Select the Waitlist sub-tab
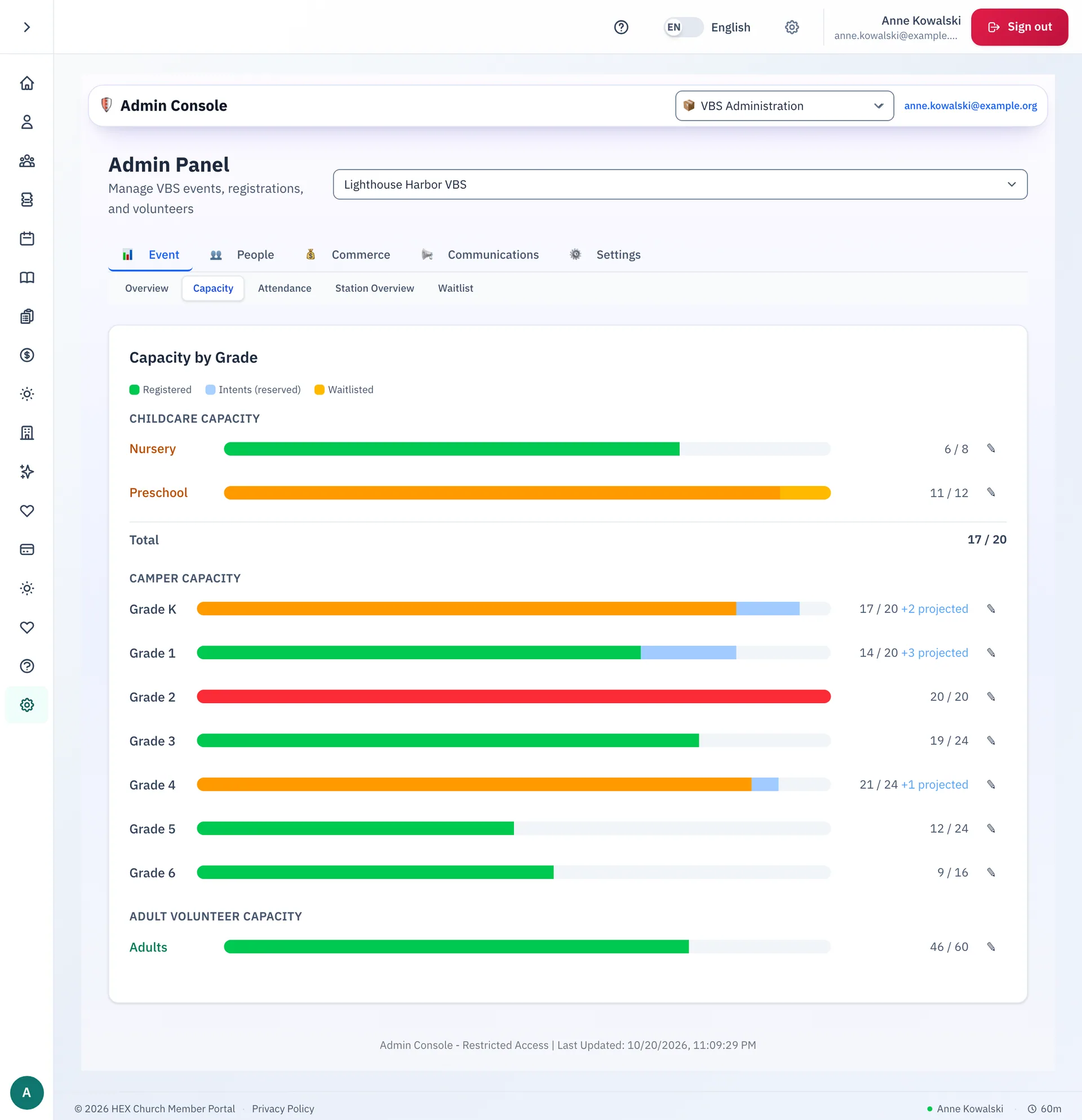The image size is (1082, 1120). (455, 288)
